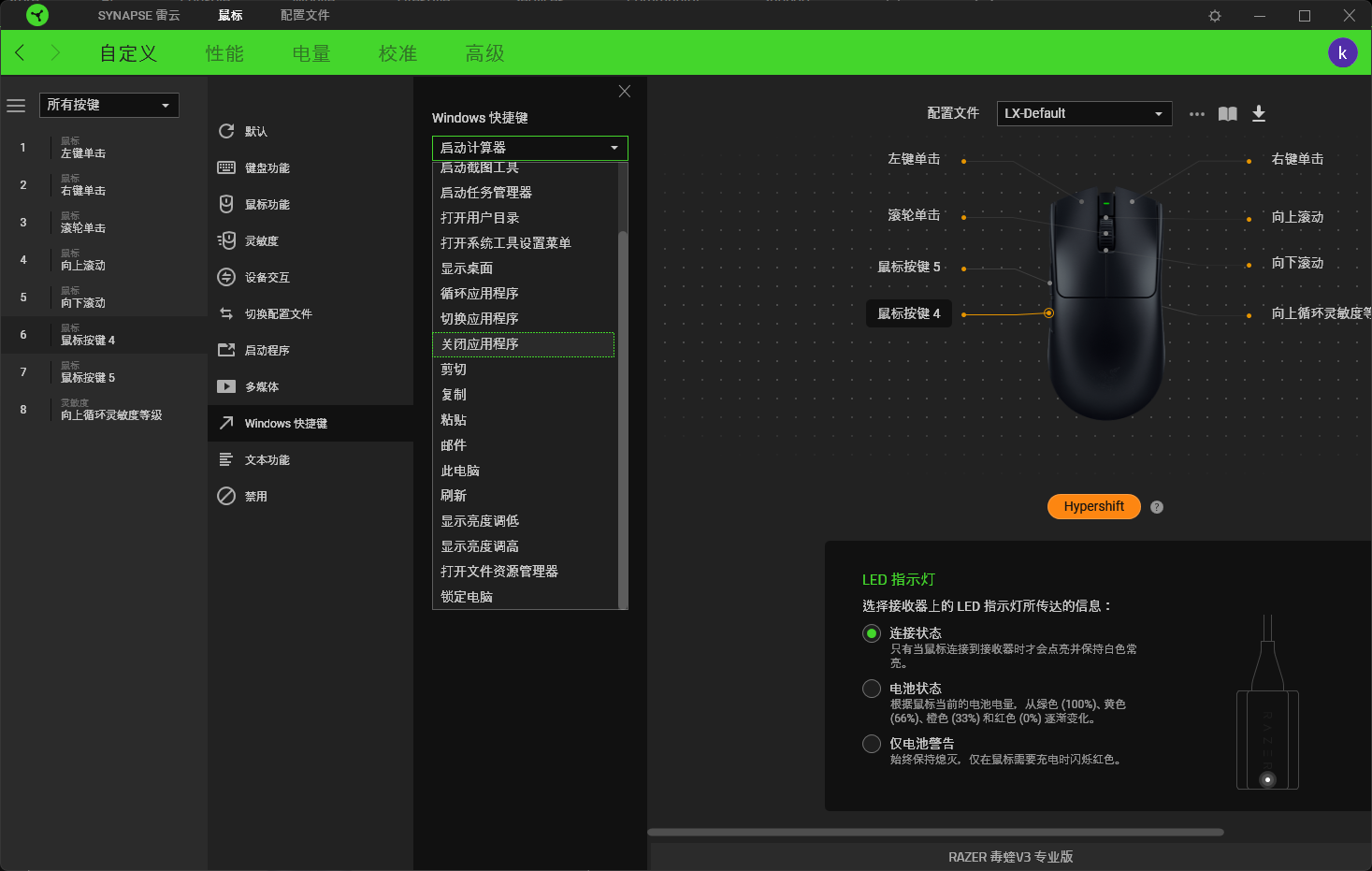Choose 启动任务管理器 from the list
Image resolution: width=1372 pixels, height=871 pixels.
pyautogui.click(x=525, y=193)
